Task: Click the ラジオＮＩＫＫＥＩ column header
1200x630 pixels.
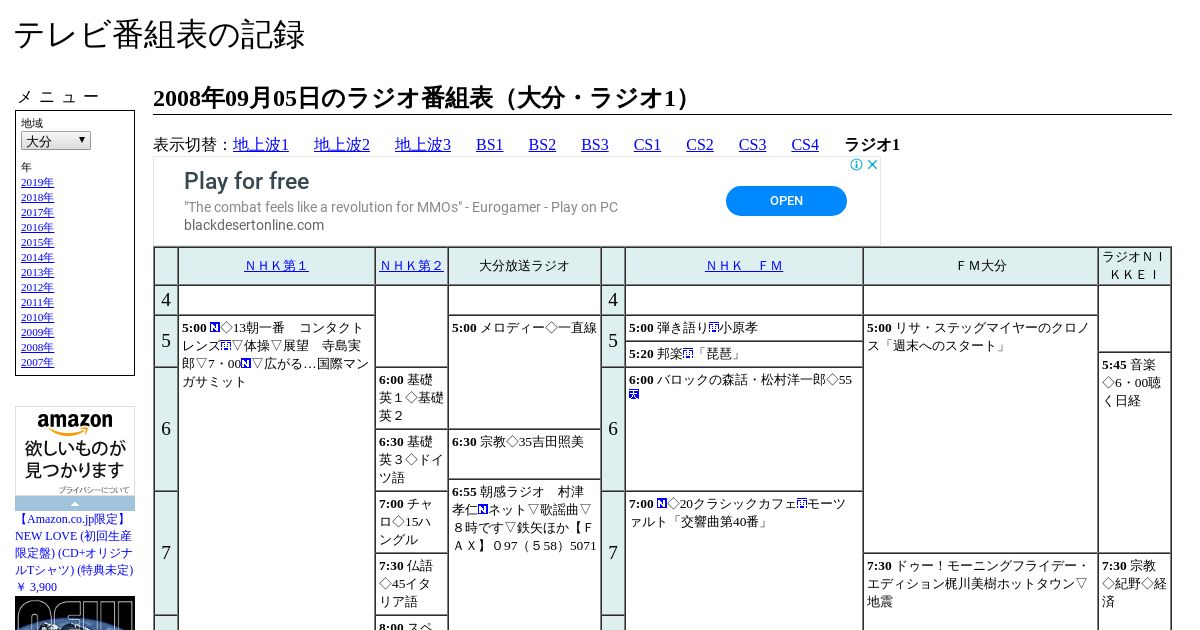Action: tap(1134, 266)
